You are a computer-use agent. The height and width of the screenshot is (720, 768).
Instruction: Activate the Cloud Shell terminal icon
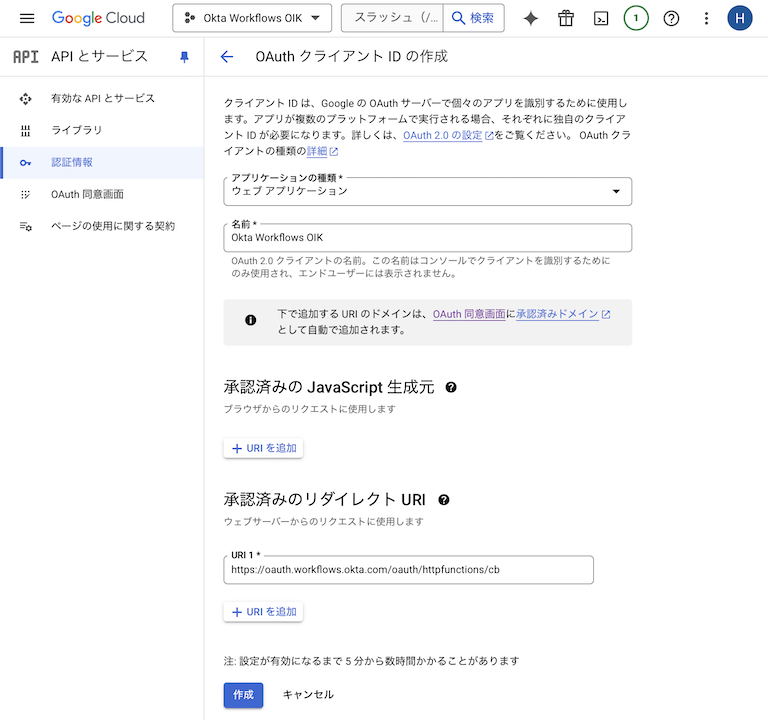[601, 18]
